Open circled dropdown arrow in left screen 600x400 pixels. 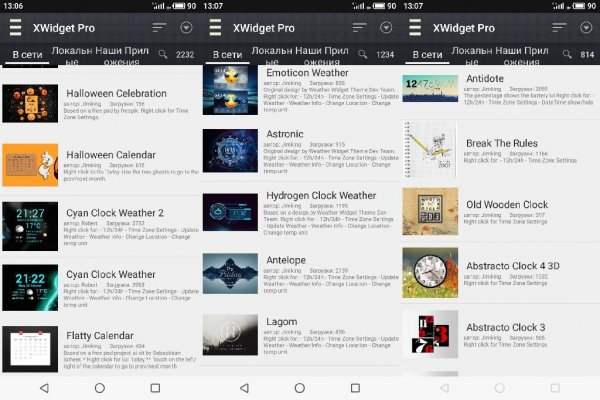tap(186, 28)
